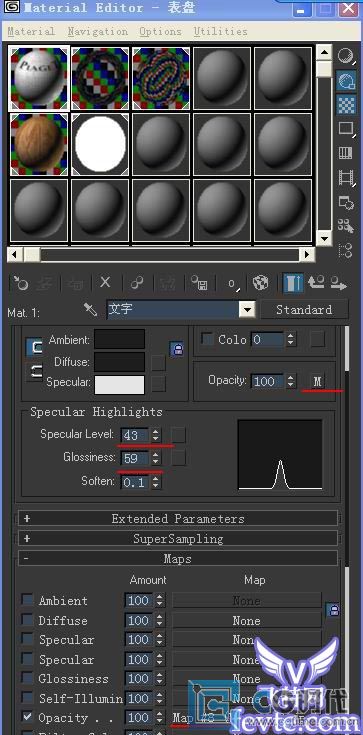The image size is (363, 735).
Task: Click the Reset Map X icon
Action: 106,283
